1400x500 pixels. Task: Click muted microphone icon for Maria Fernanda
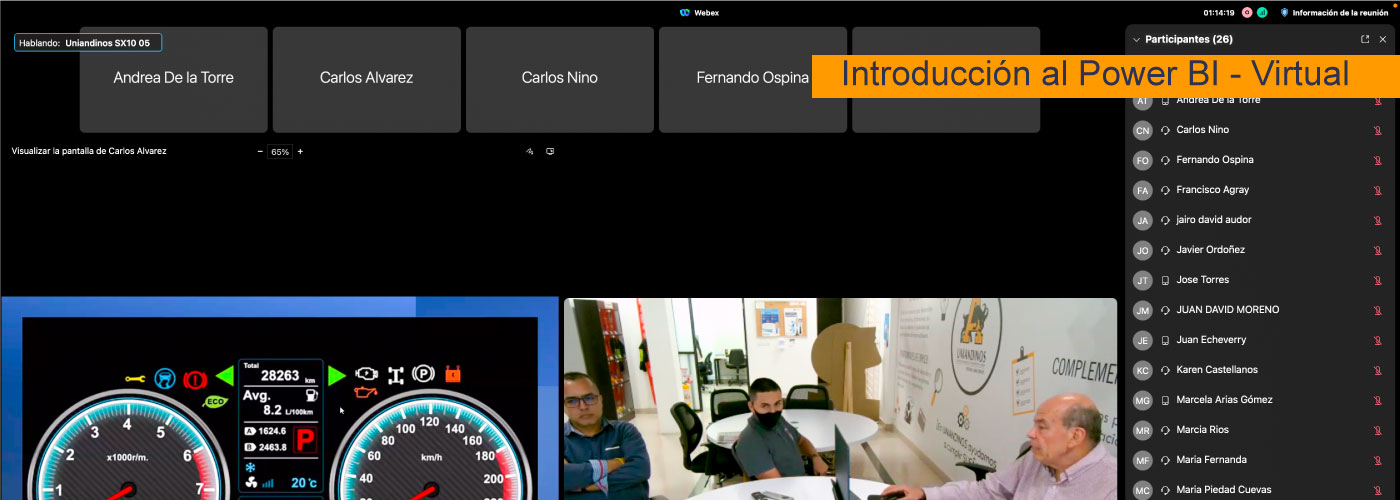1378,460
